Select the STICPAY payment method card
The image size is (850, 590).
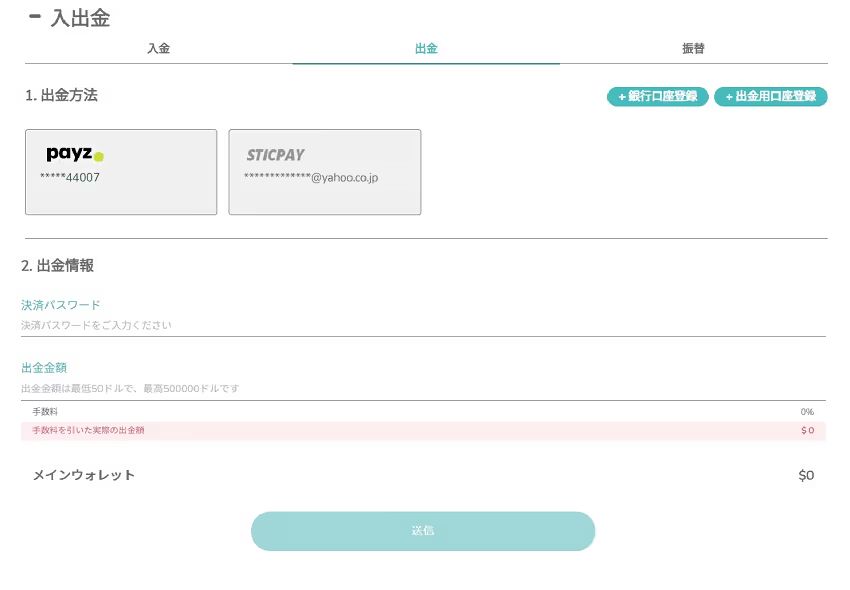pos(325,172)
